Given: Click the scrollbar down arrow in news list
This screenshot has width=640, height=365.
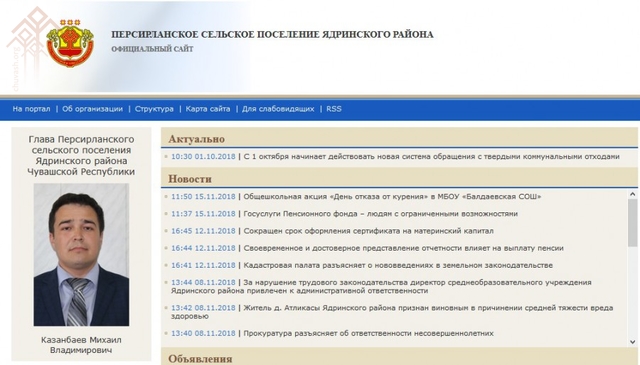Looking at the screenshot, I should [x=633, y=342].
